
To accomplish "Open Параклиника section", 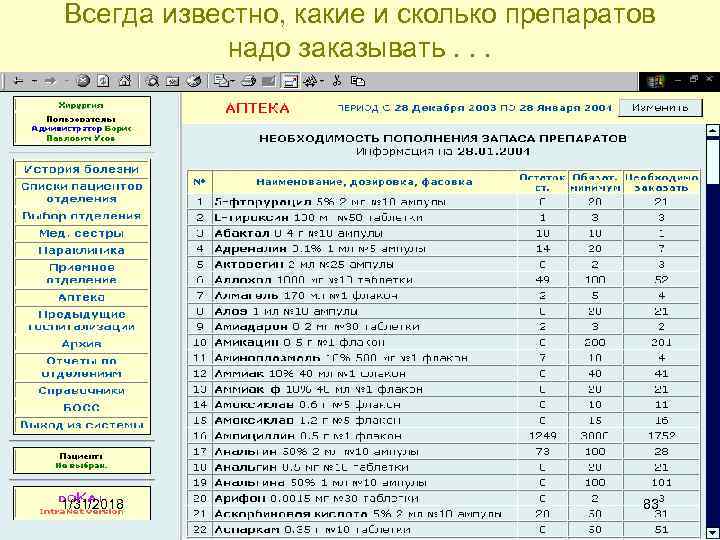I will click(81, 250).
